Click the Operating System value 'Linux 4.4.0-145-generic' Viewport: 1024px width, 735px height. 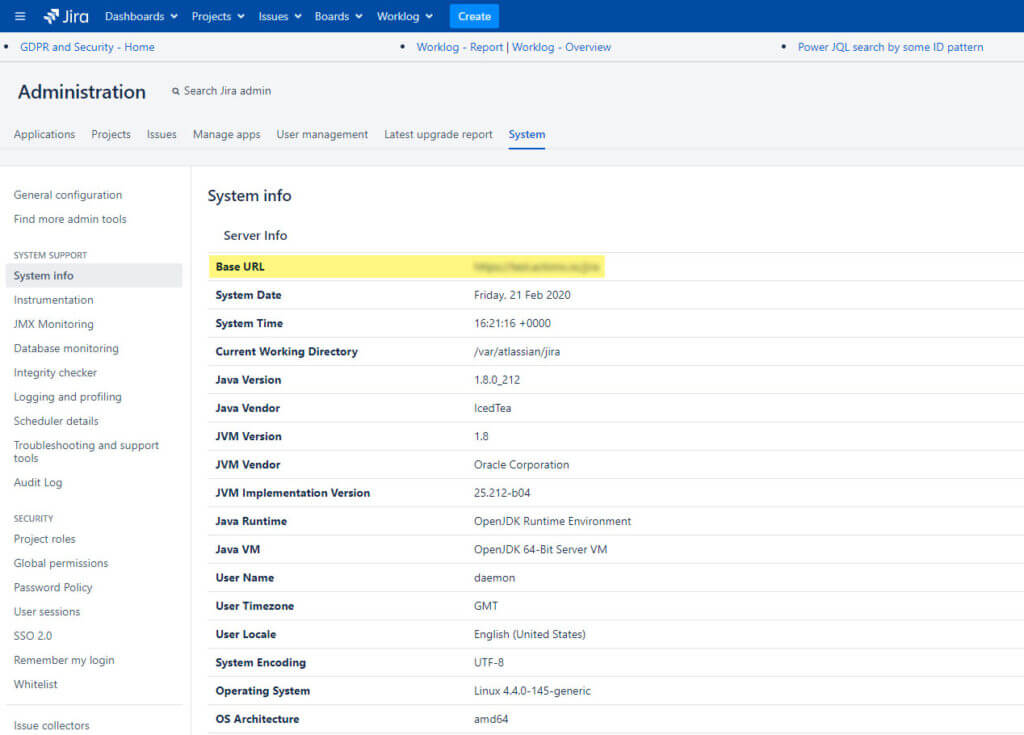point(532,691)
